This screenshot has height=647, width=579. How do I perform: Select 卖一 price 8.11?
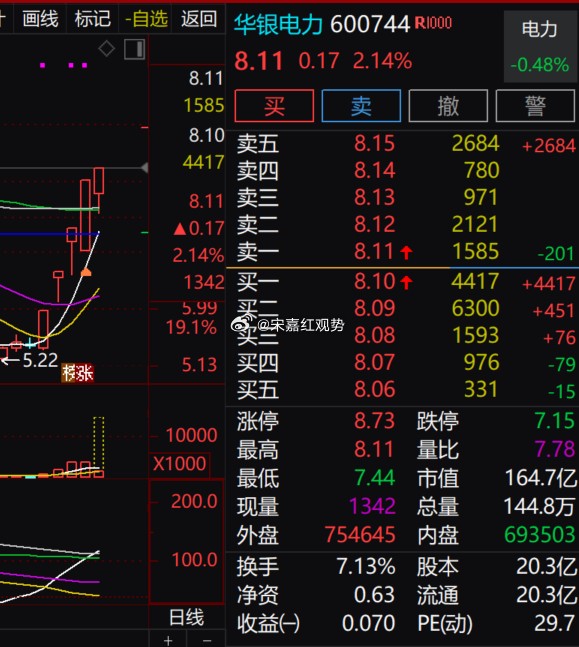point(374,251)
